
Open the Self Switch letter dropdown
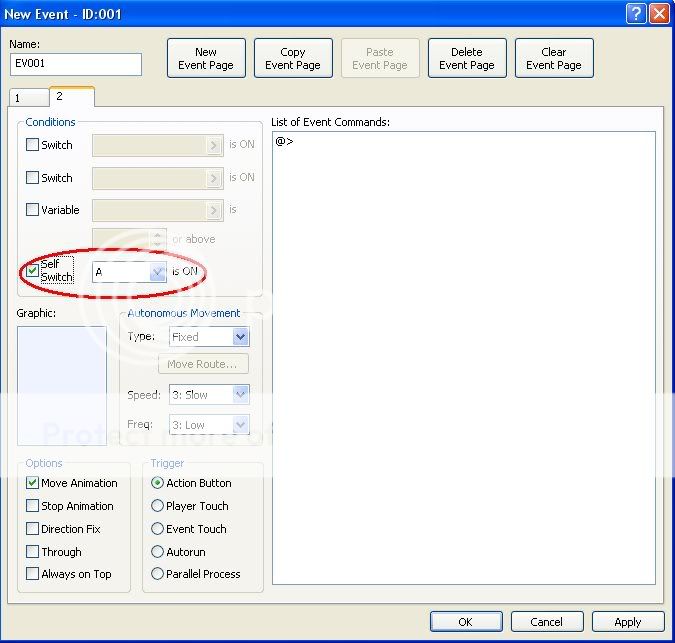click(x=157, y=272)
